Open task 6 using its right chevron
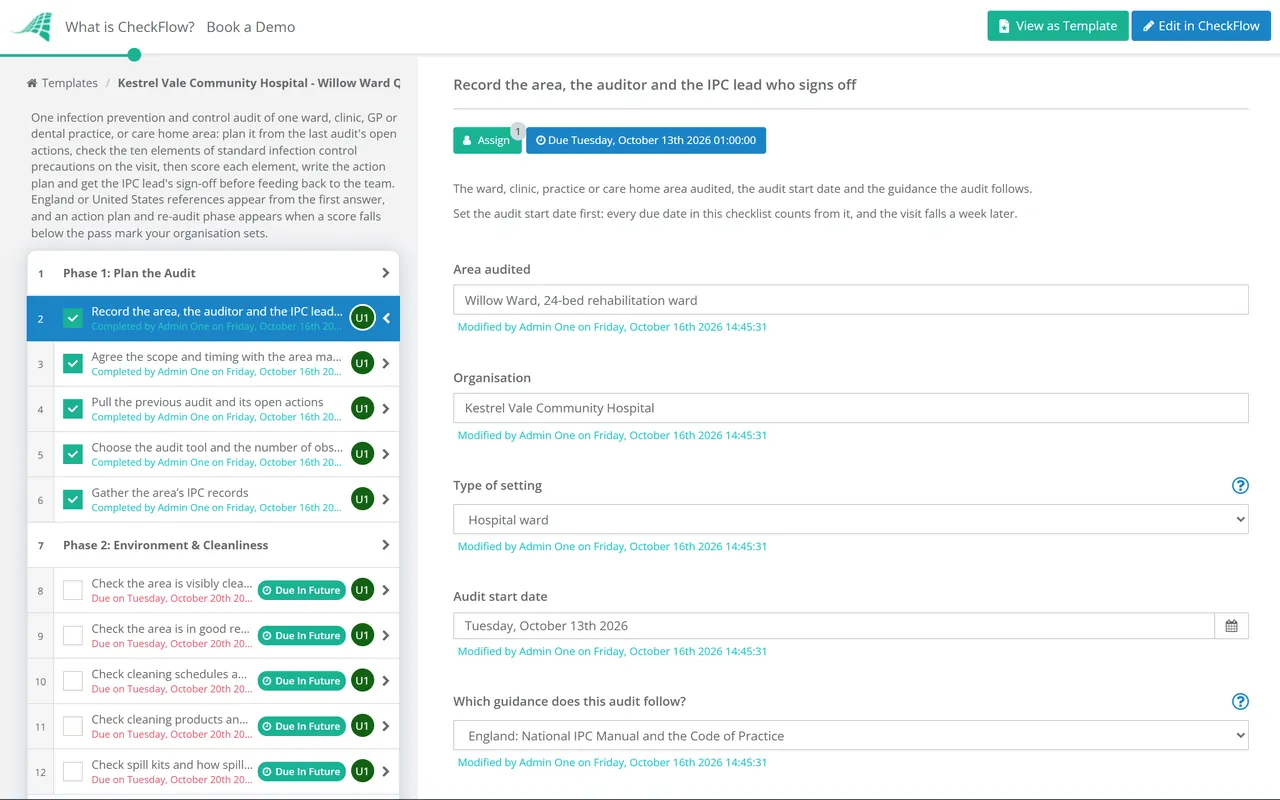The image size is (1280, 800). [386, 499]
